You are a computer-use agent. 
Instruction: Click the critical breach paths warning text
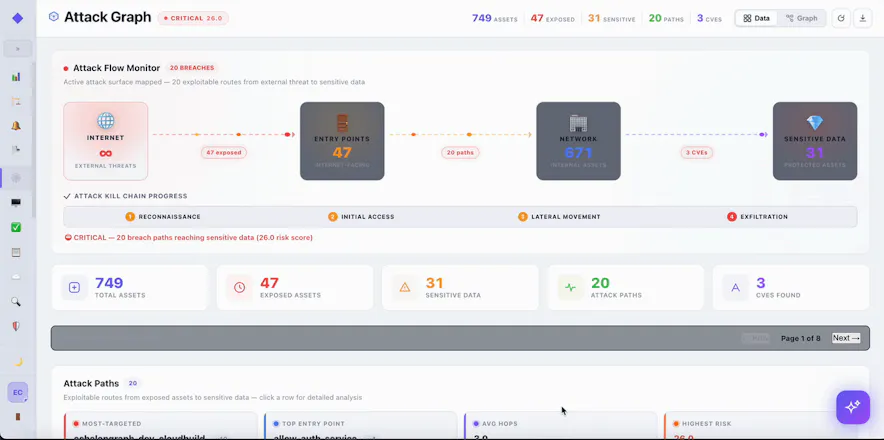pos(189,237)
